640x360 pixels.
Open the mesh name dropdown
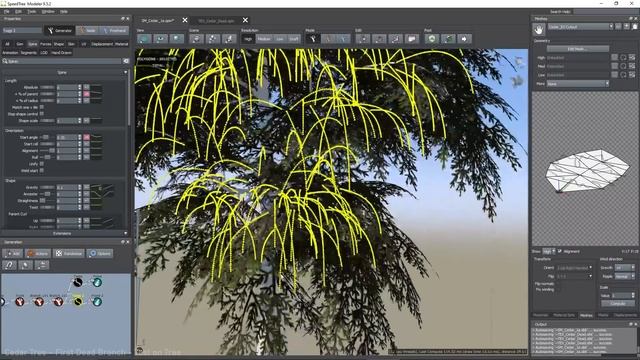point(581,27)
